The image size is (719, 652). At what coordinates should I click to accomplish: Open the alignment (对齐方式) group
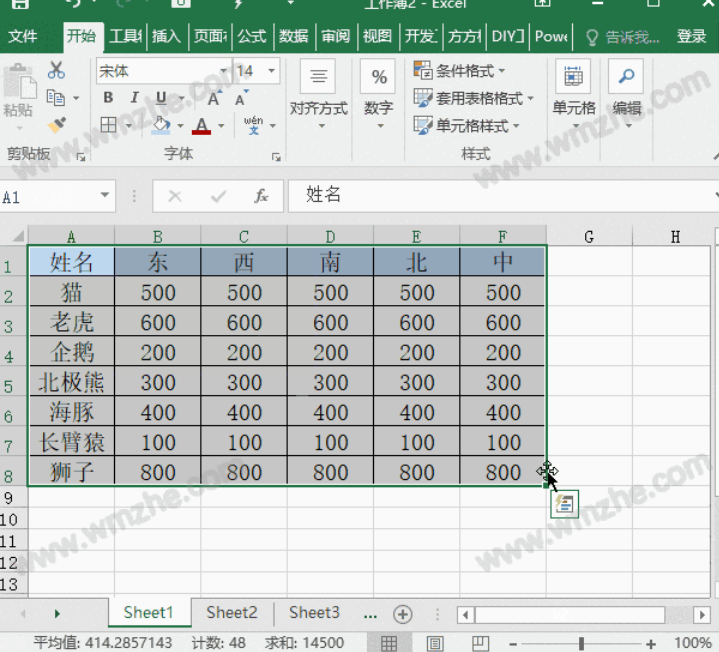(x=319, y=94)
